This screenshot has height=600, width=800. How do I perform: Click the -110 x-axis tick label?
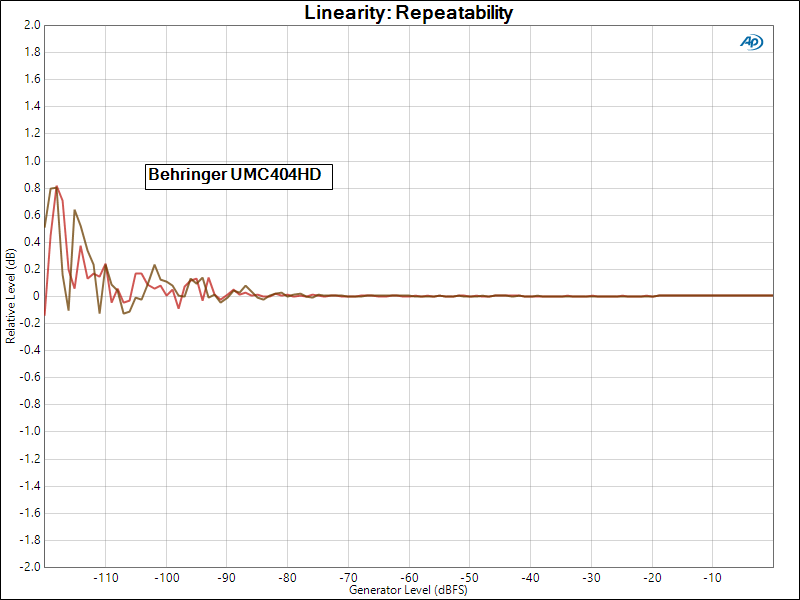tap(106, 578)
